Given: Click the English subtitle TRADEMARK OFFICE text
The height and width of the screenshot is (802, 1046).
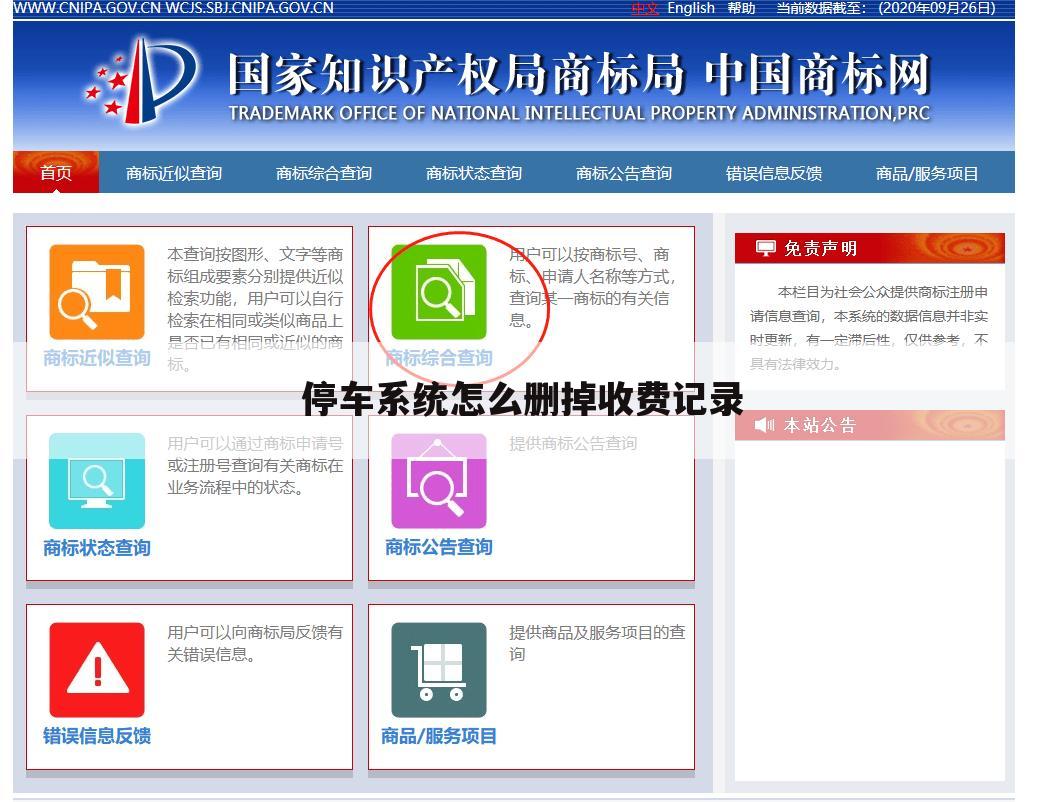Looking at the screenshot, I should [x=579, y=113].
